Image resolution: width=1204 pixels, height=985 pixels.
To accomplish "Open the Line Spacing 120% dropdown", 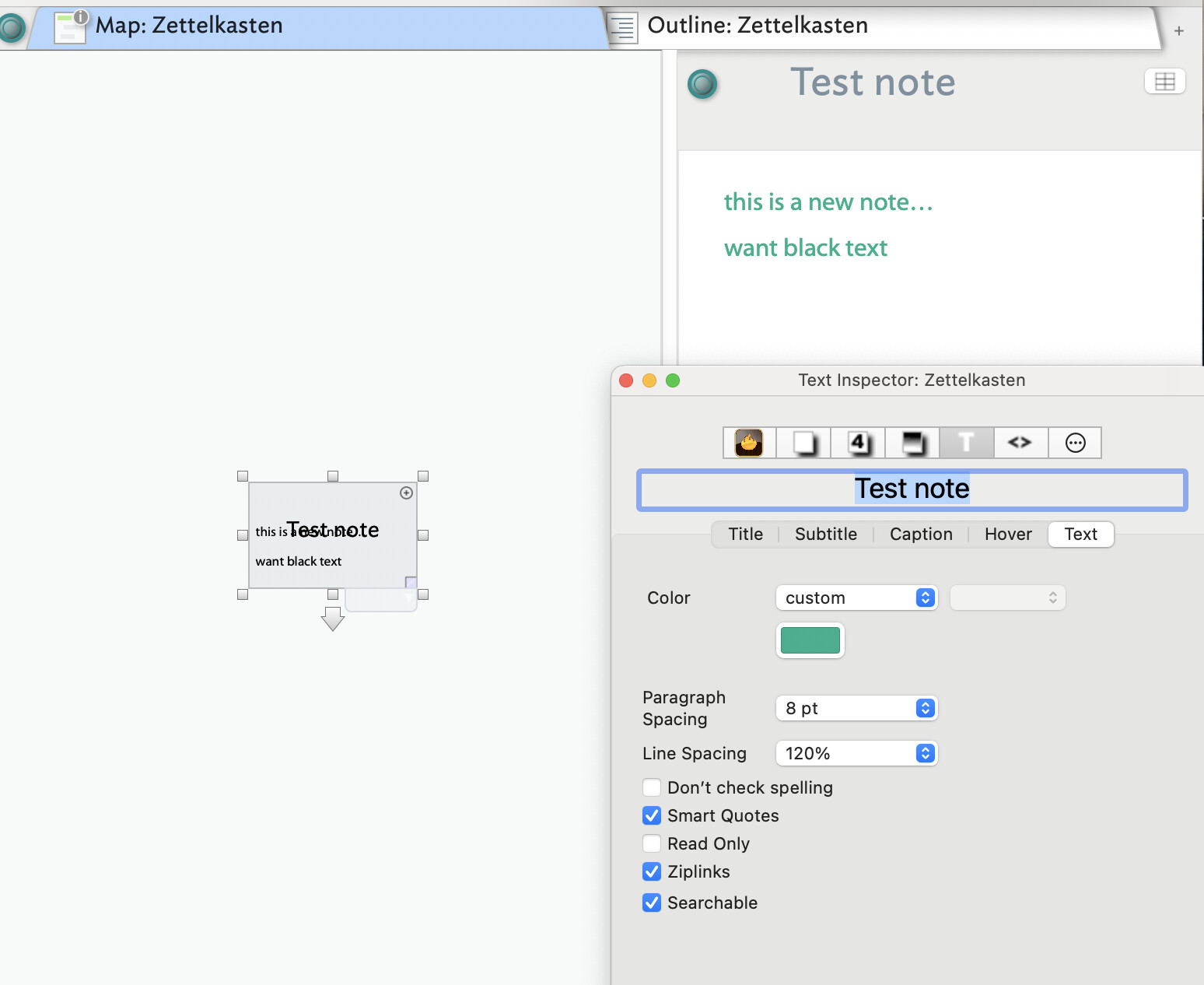I will (856, 753).
